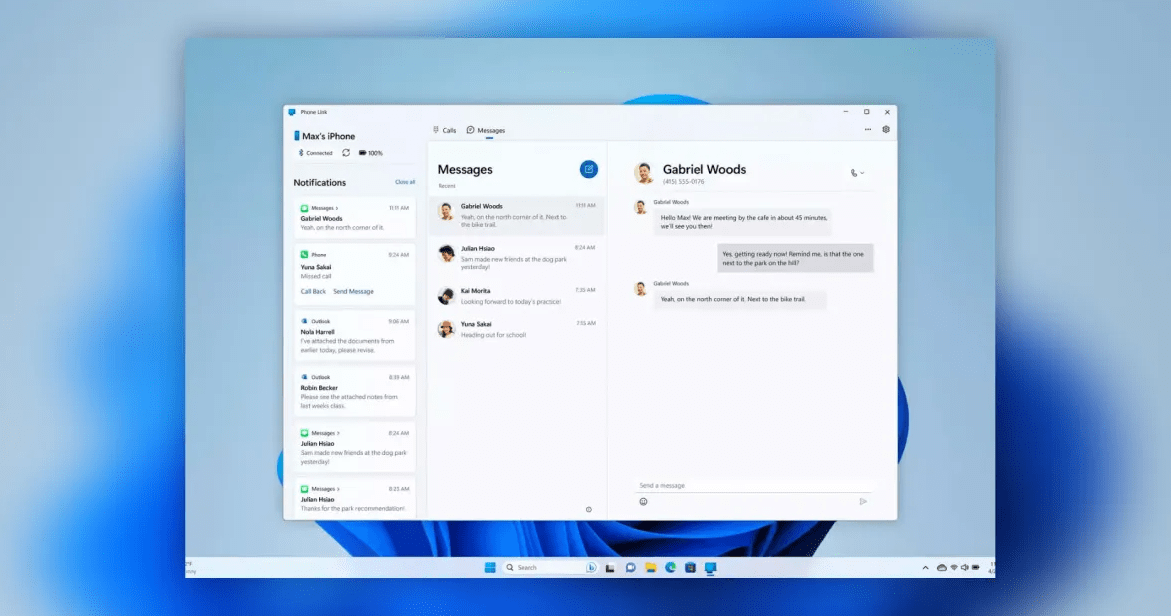This screenshot has width=1171, height=616.
Task: Expand the Messages chevron on the 8:23 AM Julian Hsiao notification
Action: [338, 489]
